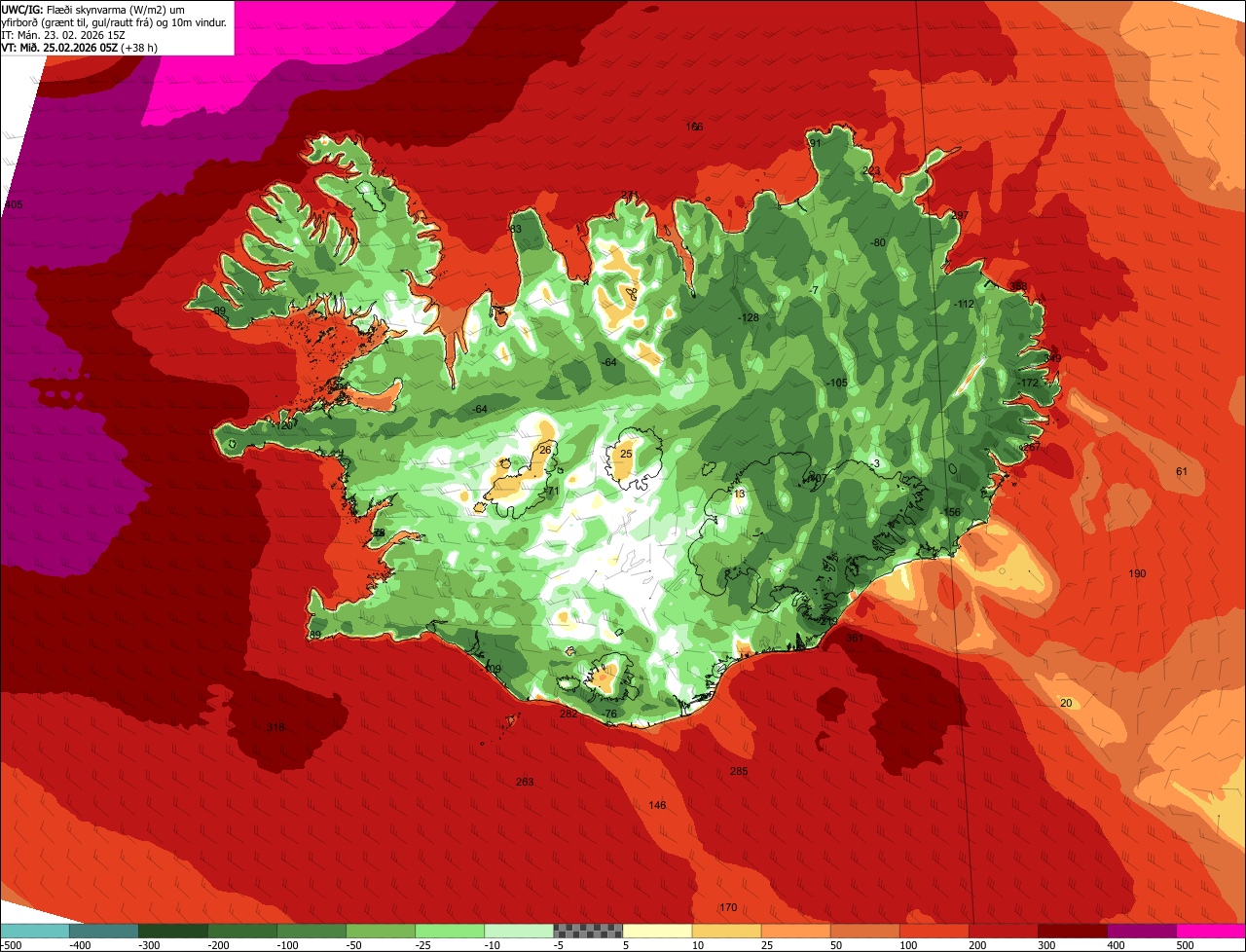Click the checkered -5 to 5 legend swatch
Screen dimensions: 1246x952
pos(588,930)
